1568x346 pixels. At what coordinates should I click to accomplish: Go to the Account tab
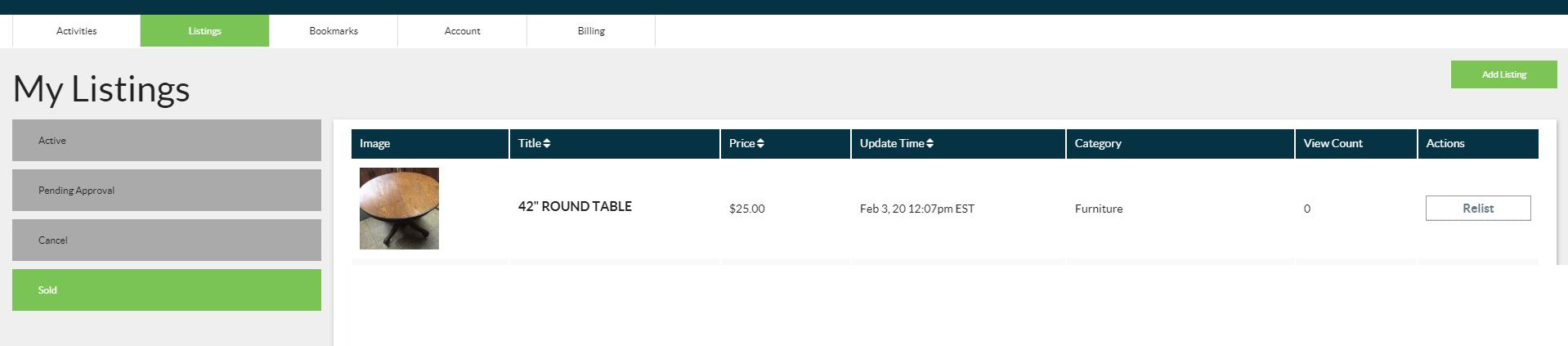pyautogui.click(x=462, y=31)
